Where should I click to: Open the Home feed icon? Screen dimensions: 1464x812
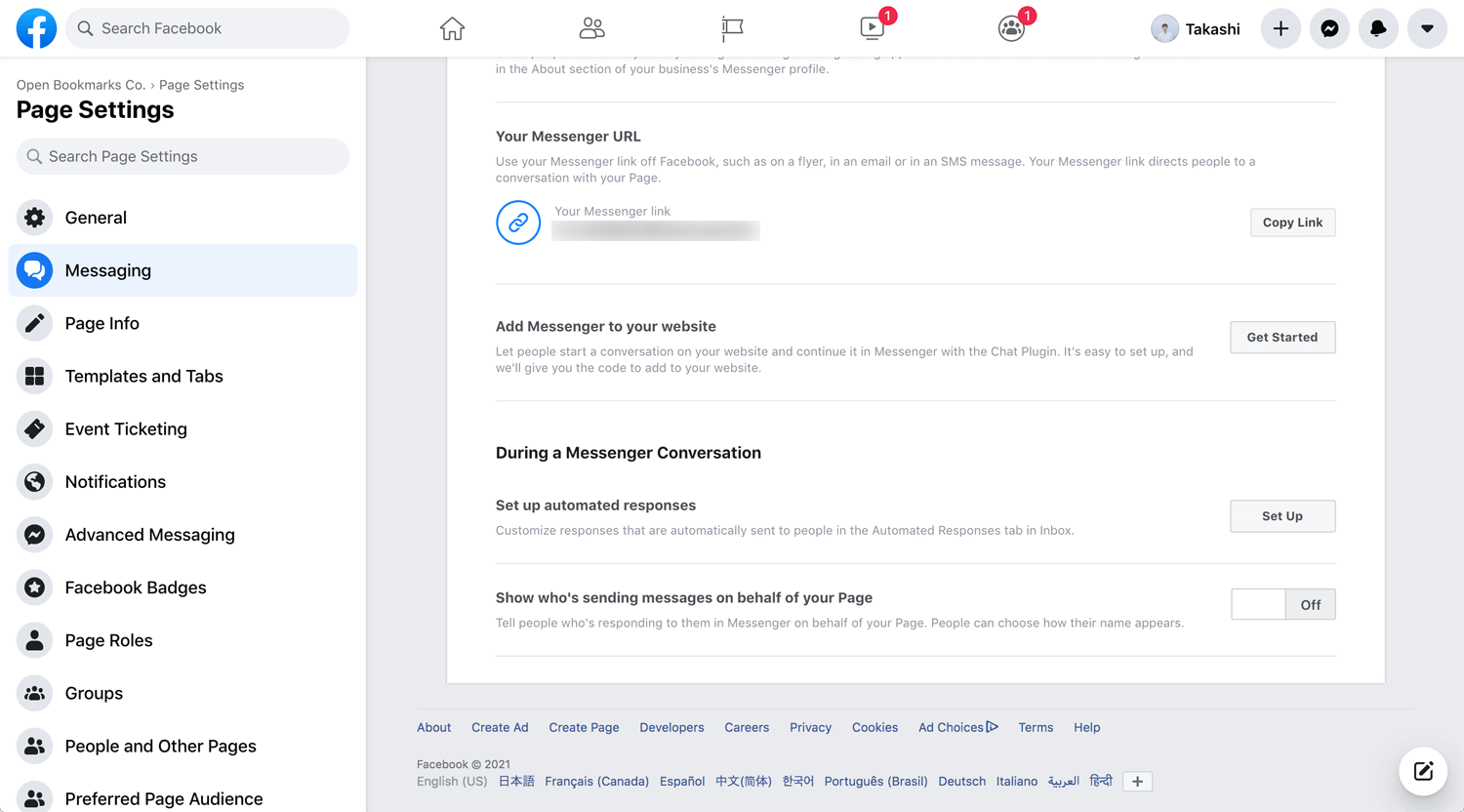coord(452,28)
